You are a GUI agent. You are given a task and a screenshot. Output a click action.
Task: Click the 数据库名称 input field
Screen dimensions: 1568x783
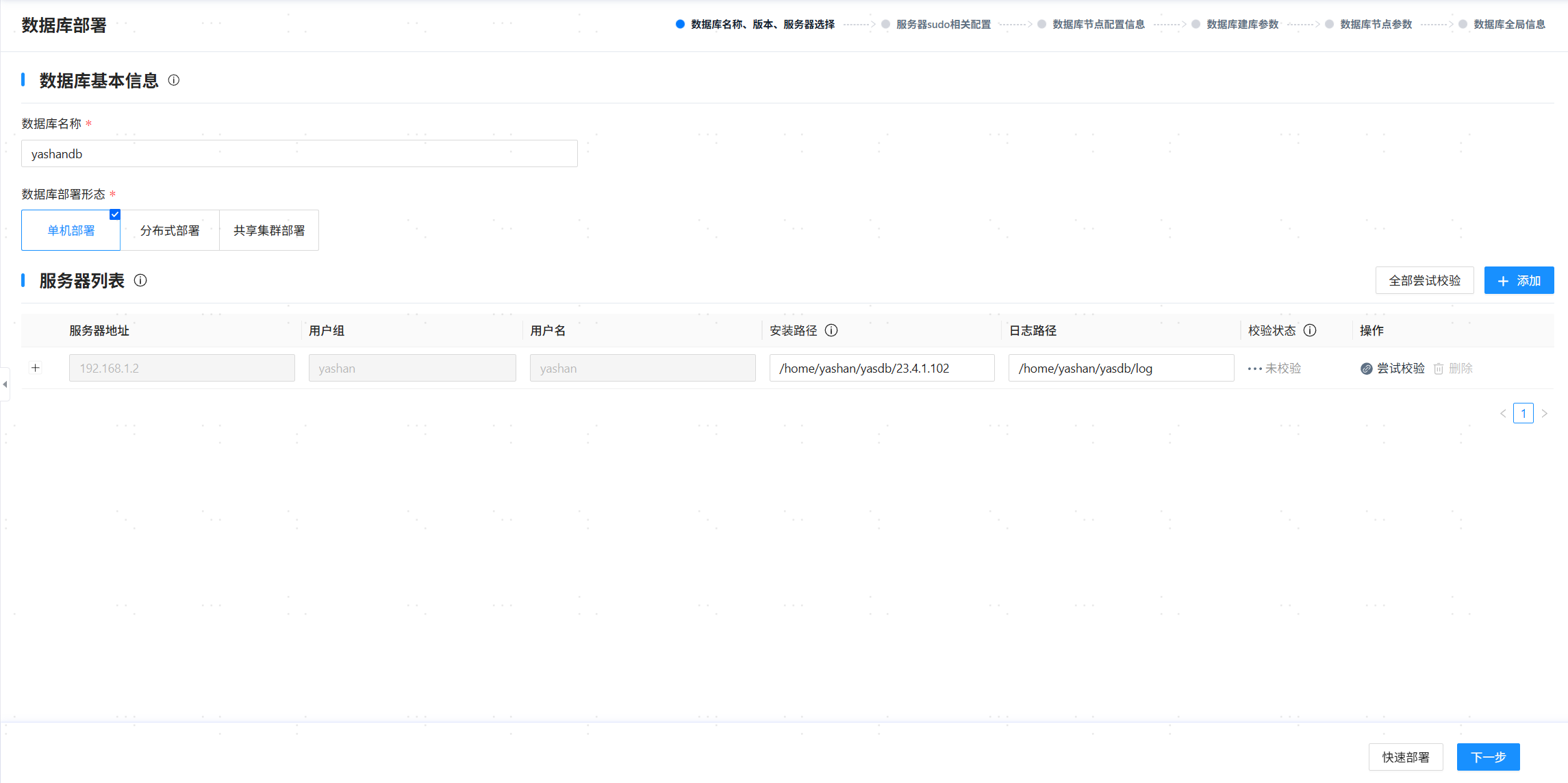[x=299, y=153]
